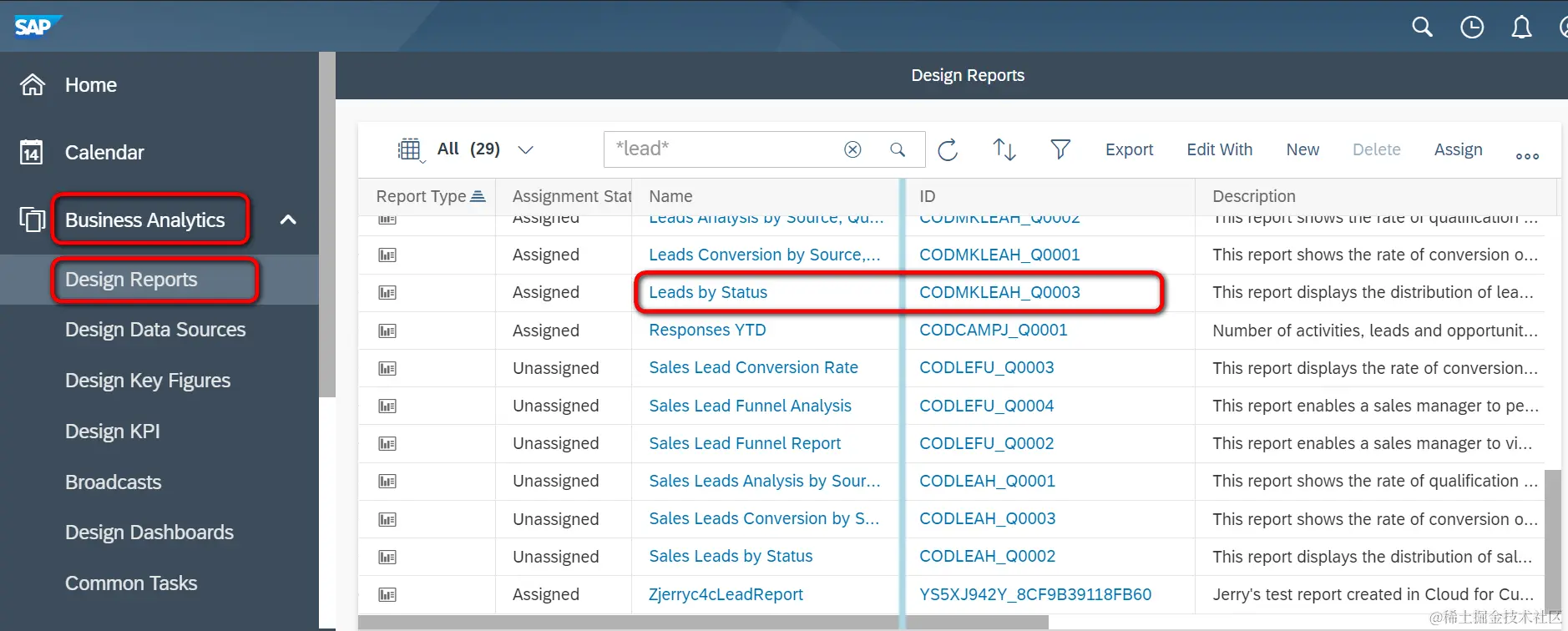1568x631 pixels.
Task: Open Design Reports in sidebar
Action: tap(131, 280)
